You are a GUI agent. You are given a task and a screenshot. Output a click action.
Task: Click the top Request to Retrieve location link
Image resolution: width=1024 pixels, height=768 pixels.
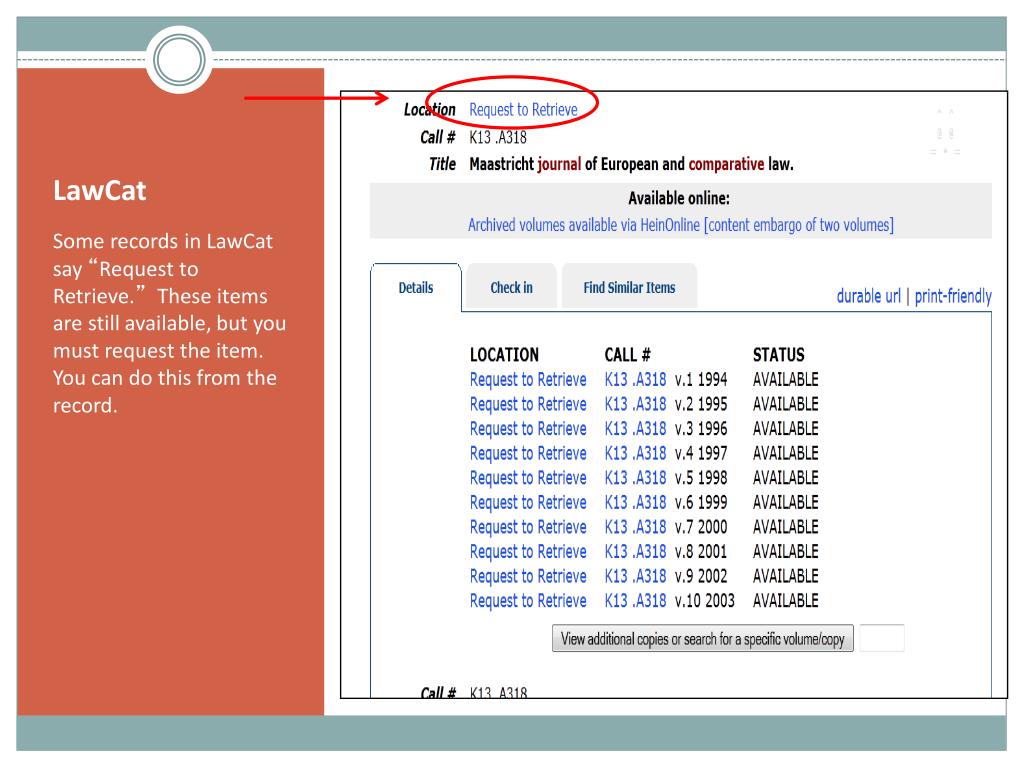pyautogui.click(x=523, y=110)
